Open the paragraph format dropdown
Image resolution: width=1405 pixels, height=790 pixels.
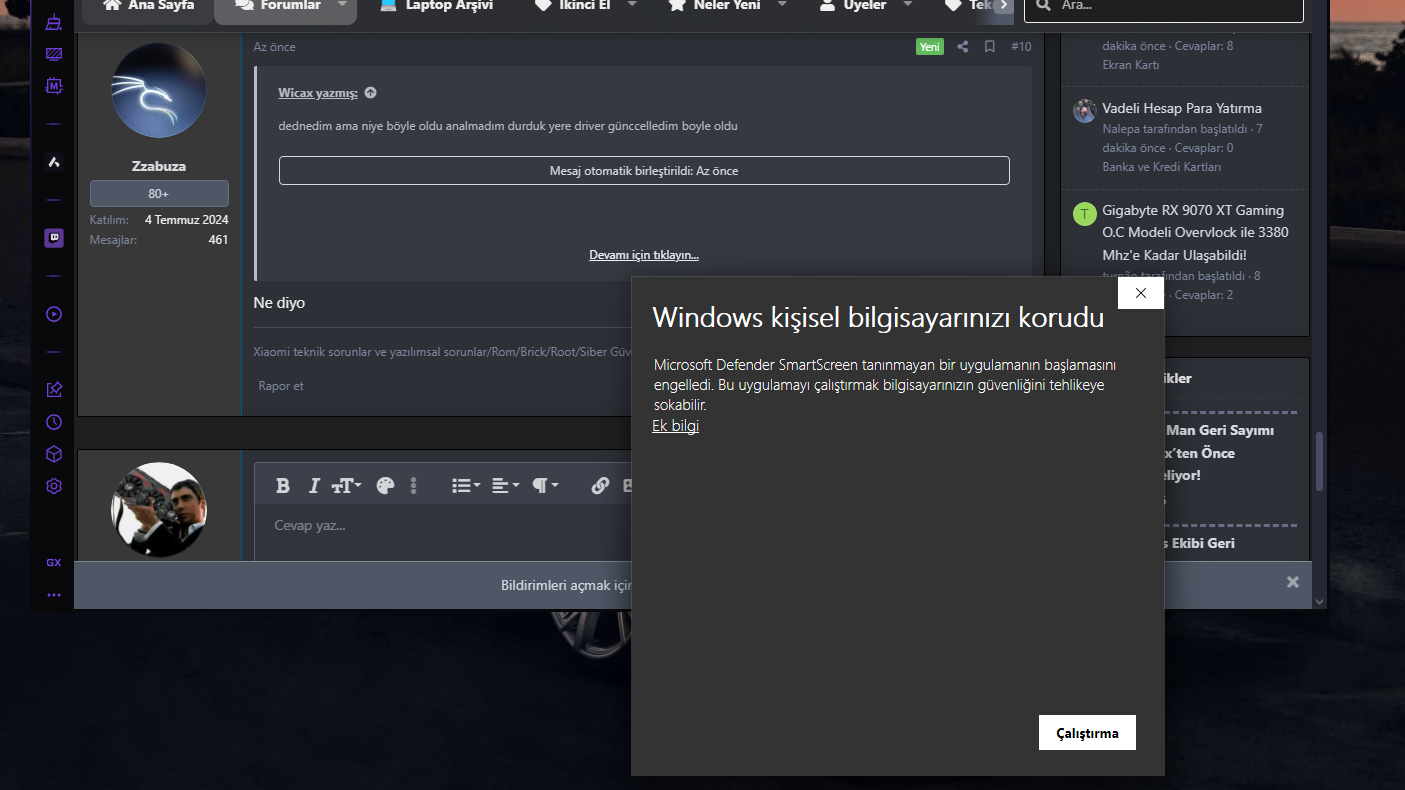coord(545,486)
